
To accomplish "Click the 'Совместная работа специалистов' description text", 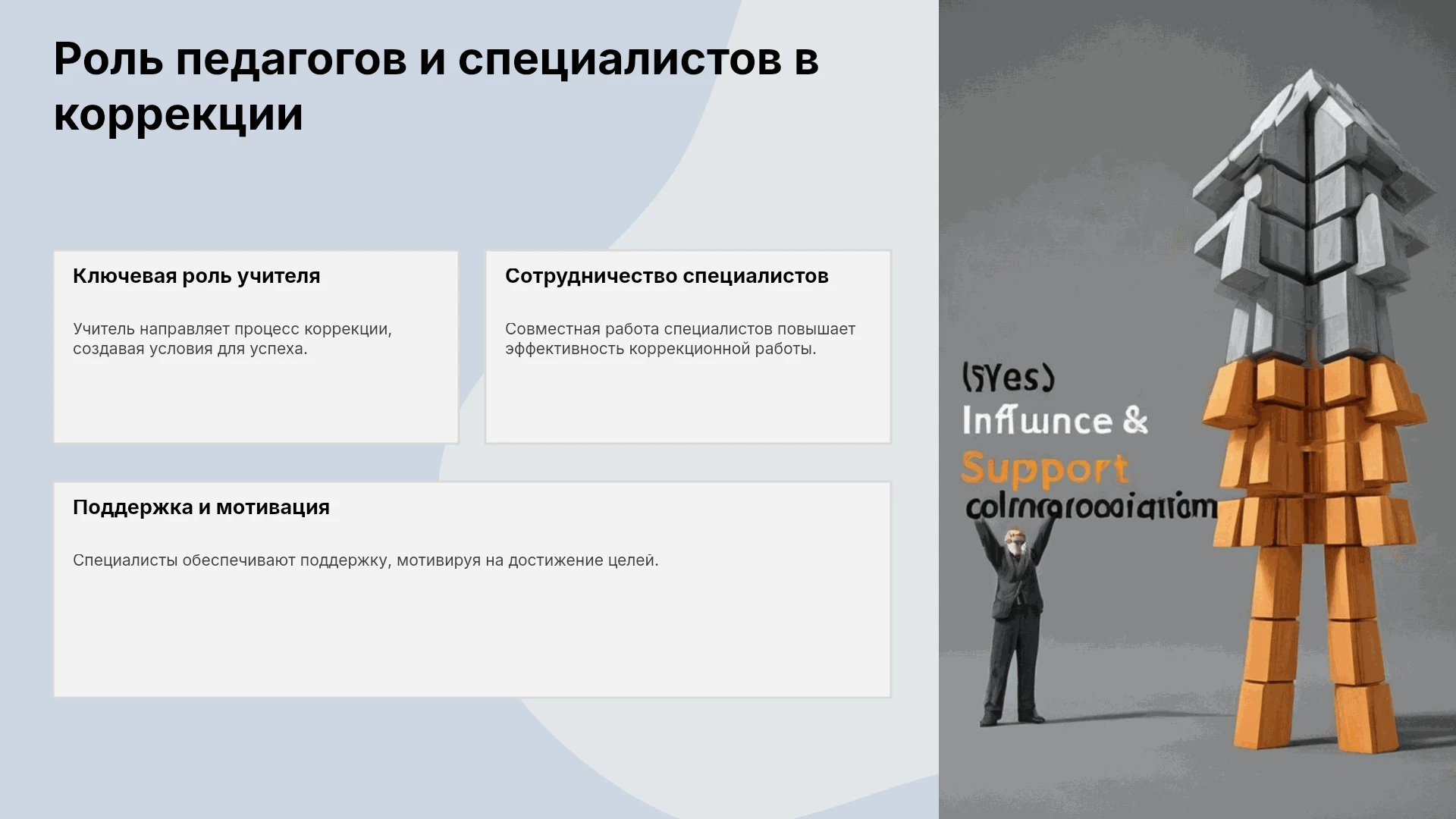I will (x=680, y=339).
